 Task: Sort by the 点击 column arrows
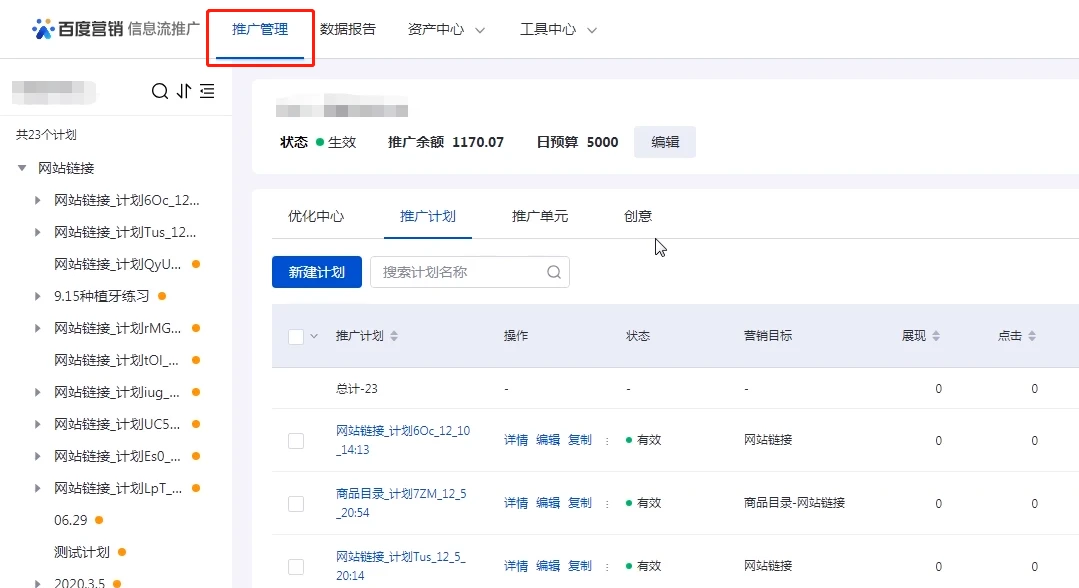pos(1032,336)
